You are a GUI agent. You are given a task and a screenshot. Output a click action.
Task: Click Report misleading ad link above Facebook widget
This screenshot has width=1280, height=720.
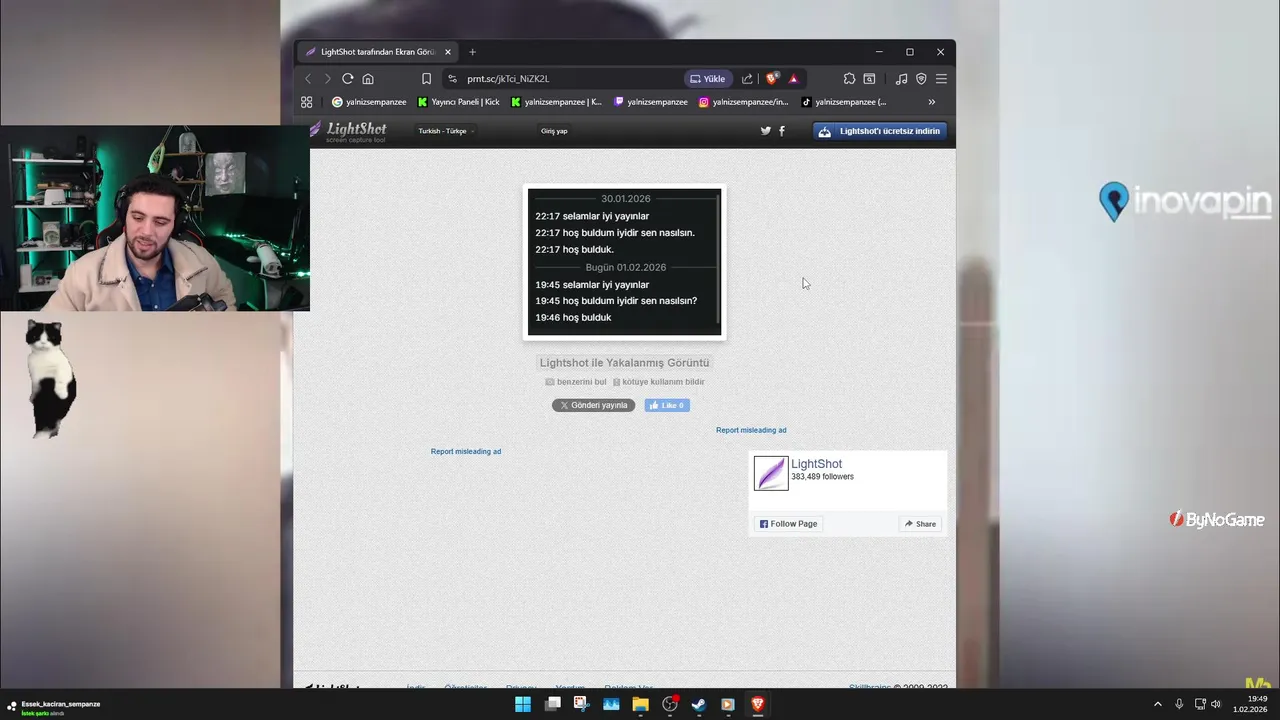[751, 430]
